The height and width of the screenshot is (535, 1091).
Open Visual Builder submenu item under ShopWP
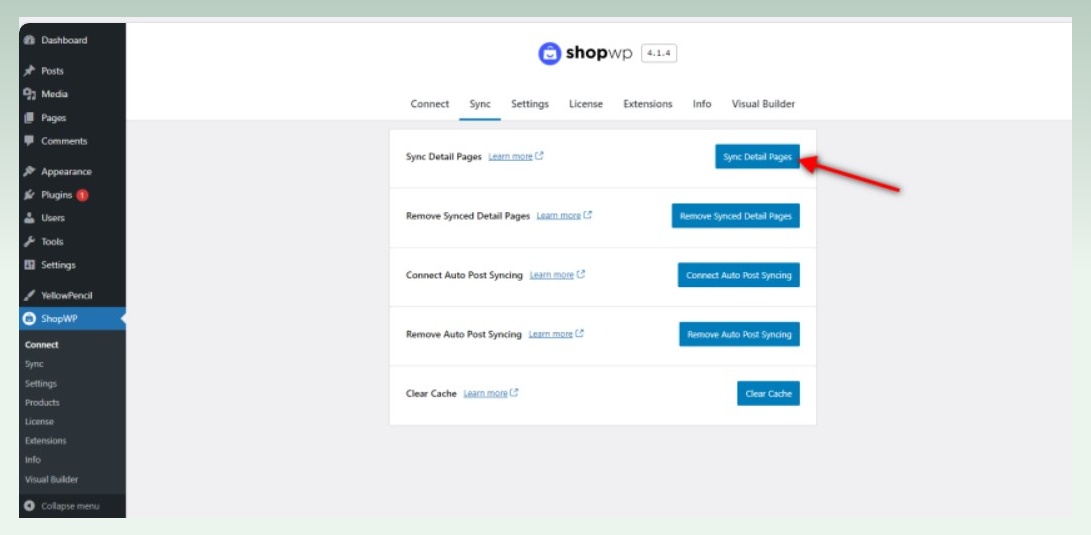click(51, 479)
